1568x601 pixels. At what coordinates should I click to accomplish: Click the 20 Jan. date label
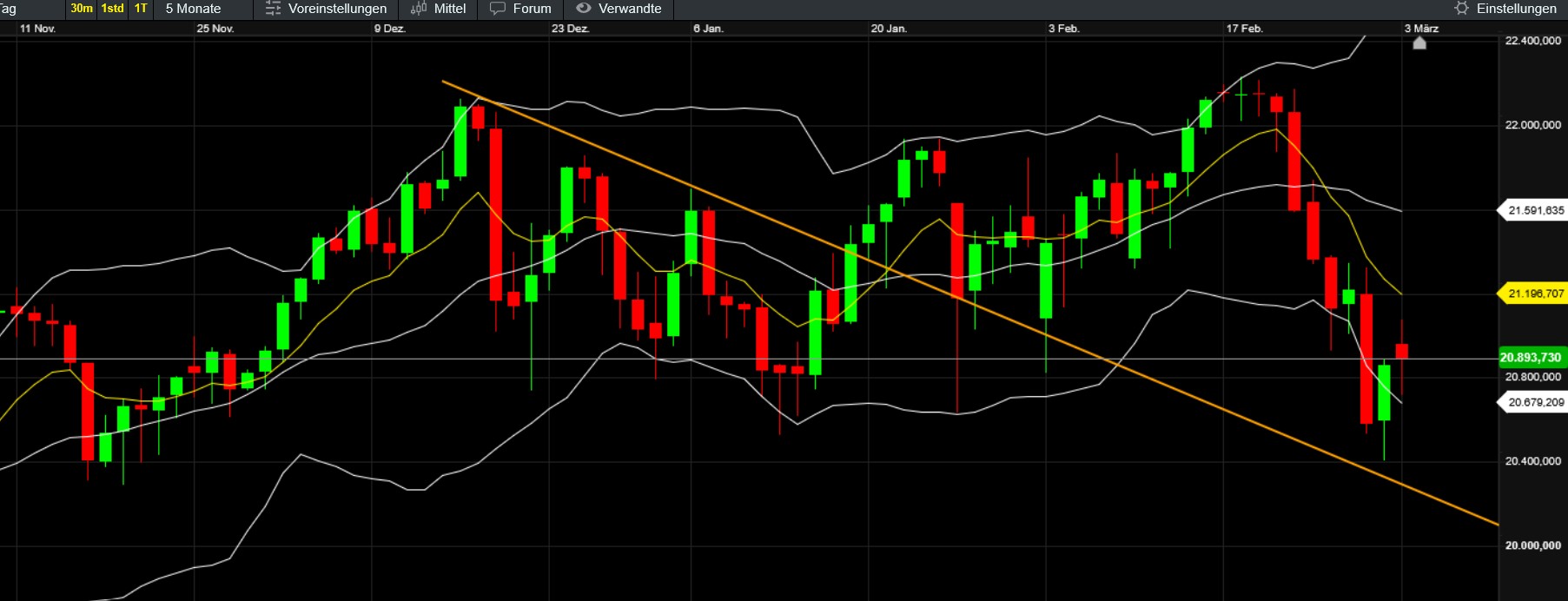coord(889,29)
